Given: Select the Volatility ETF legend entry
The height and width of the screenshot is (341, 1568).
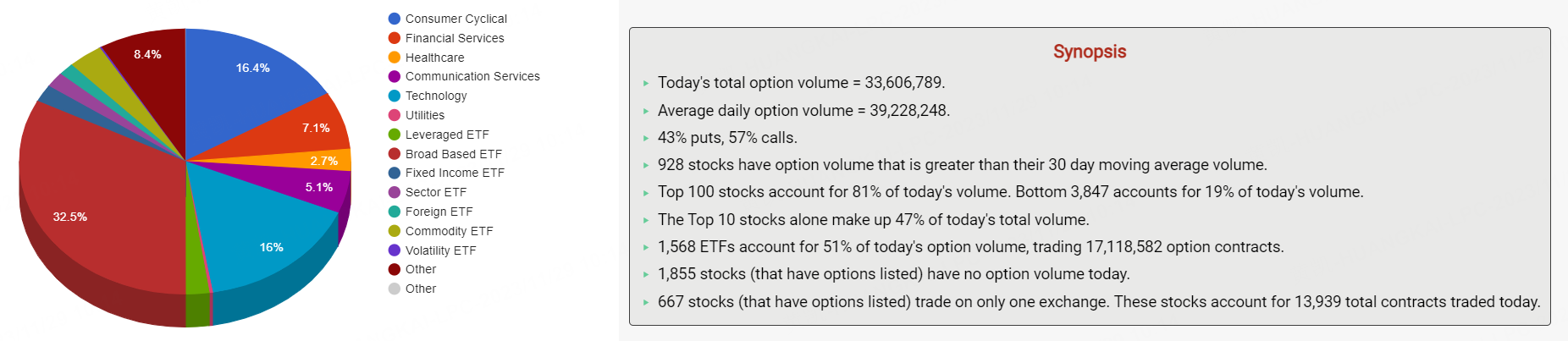Looking at the screenshot, I should [440, 250].
